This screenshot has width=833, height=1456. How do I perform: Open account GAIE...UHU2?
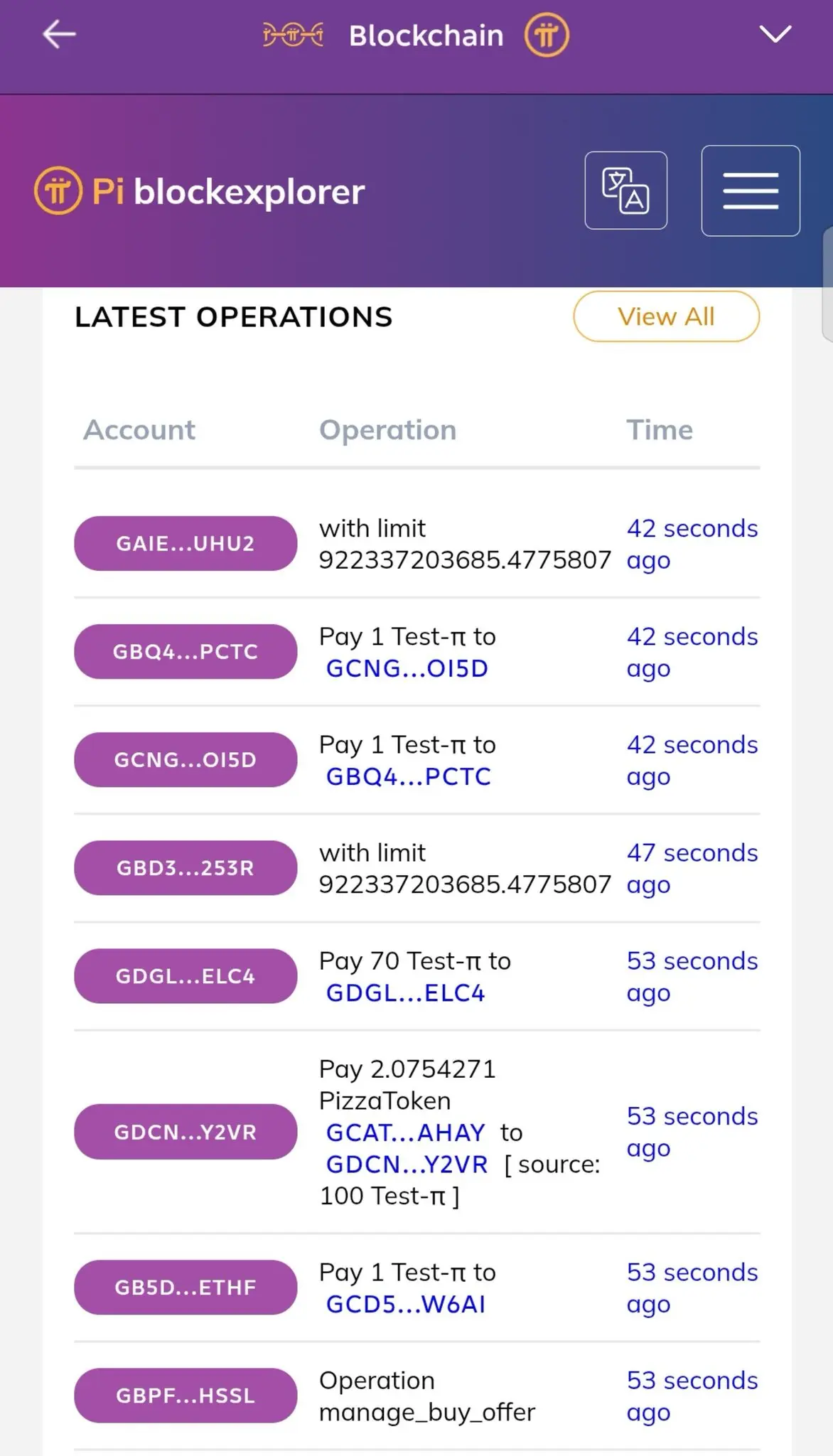(186, 543)
